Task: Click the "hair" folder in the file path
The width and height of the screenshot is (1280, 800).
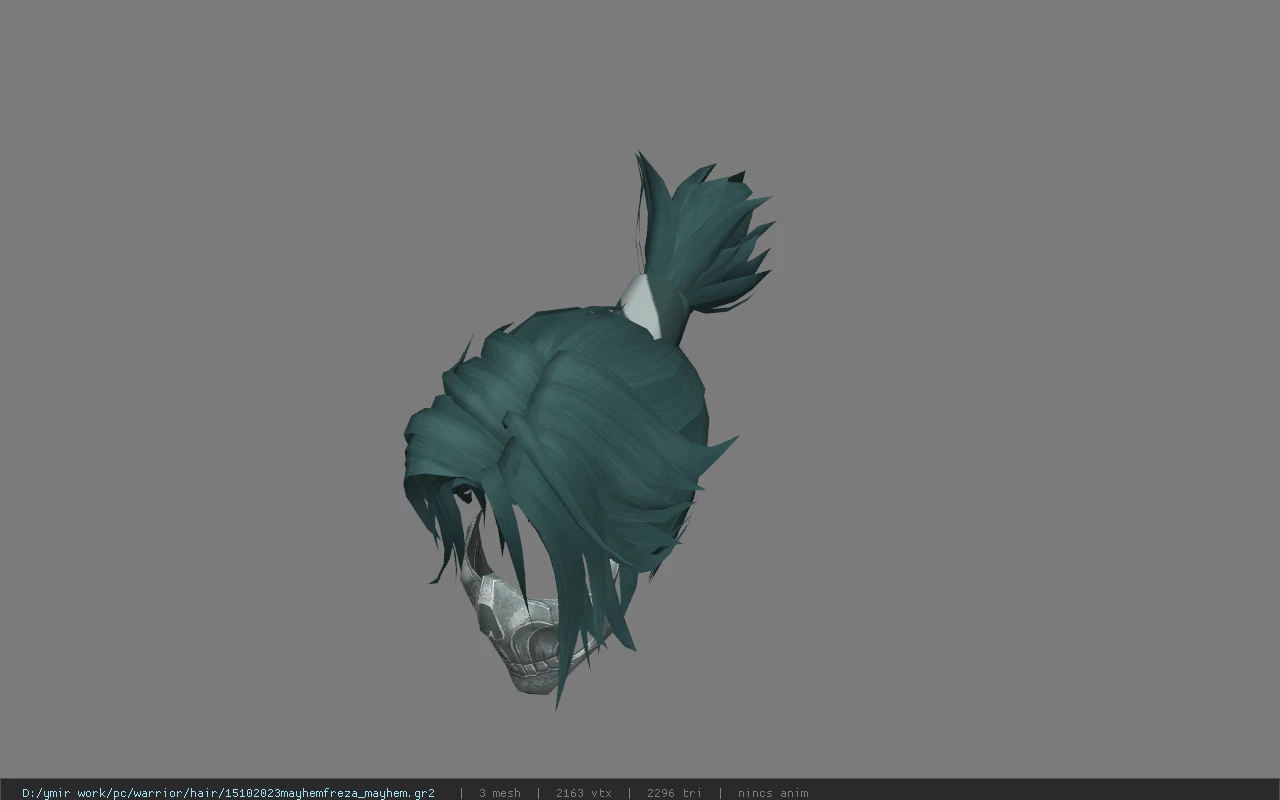Action: pos(199,793)
